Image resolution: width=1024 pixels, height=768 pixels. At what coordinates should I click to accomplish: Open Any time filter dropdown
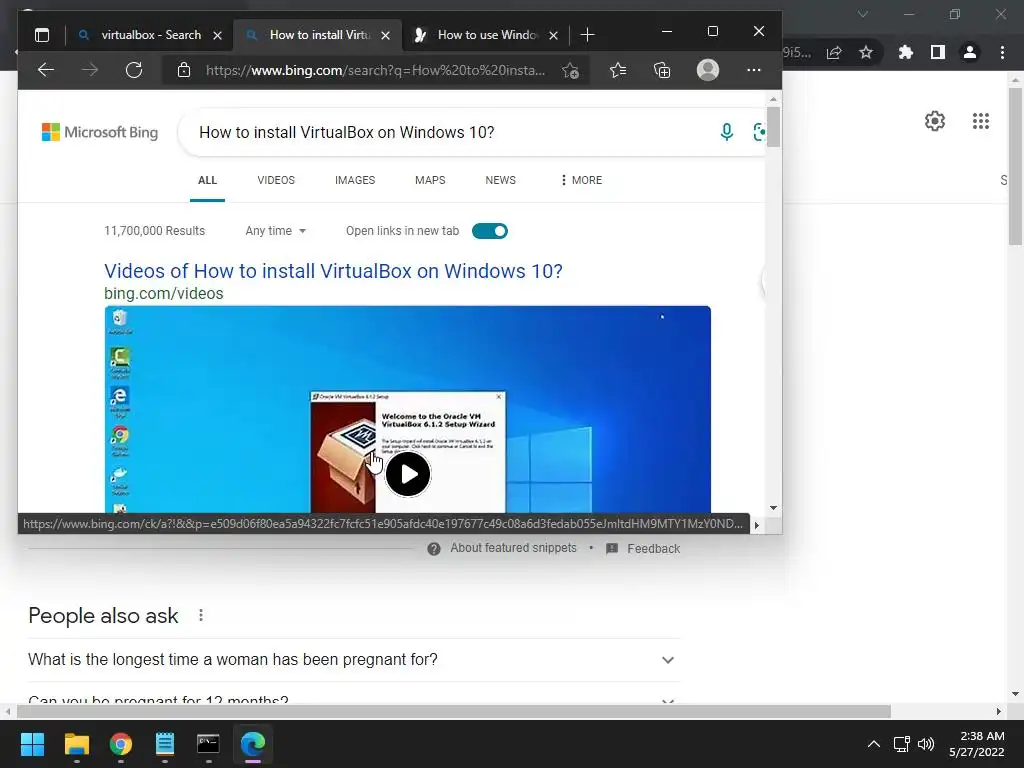(x=276, y=231)
